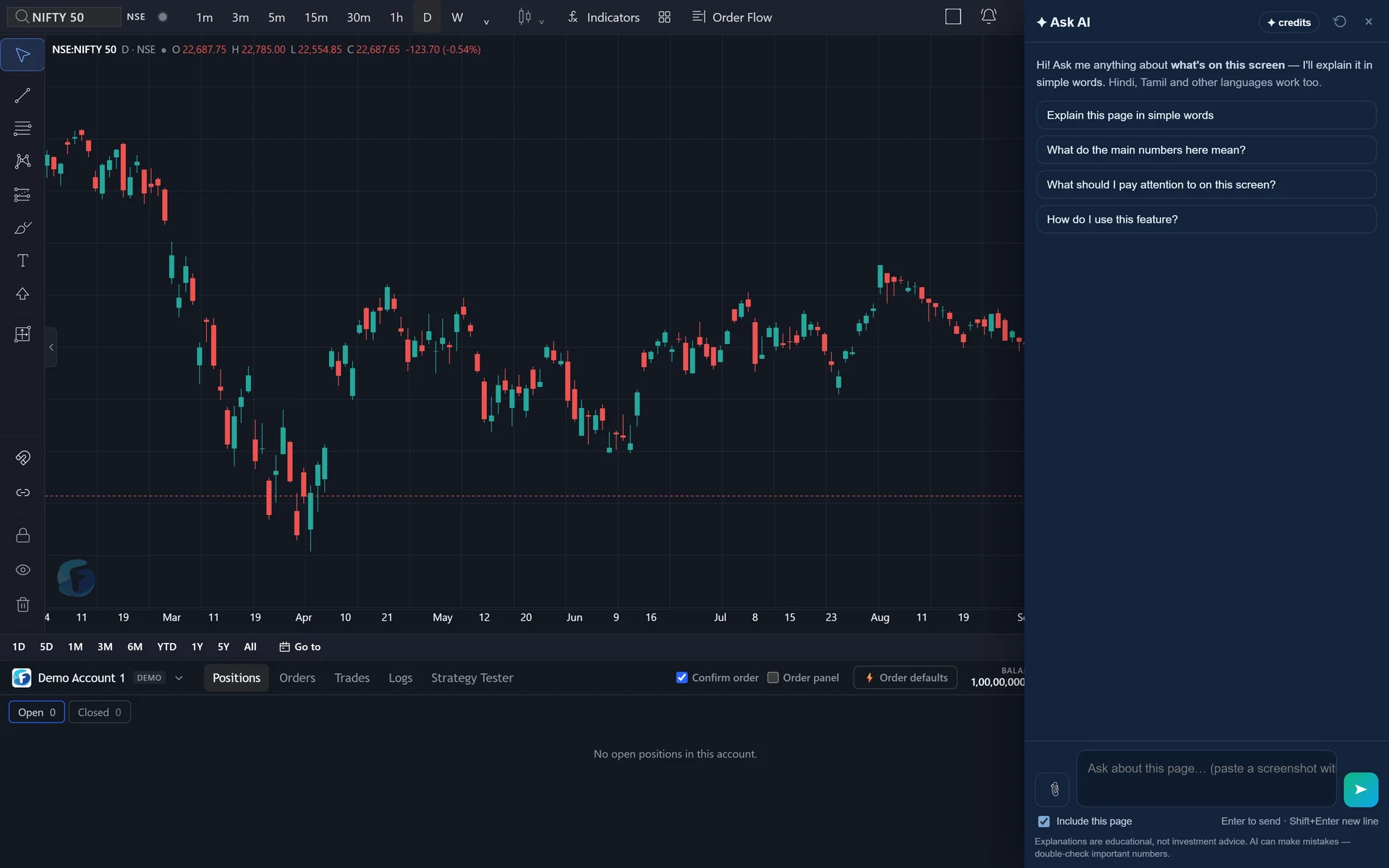The height and width of the screenshot is (868, 1389).
Task: Open the Go to date picker
Action: tap(300, 647)
